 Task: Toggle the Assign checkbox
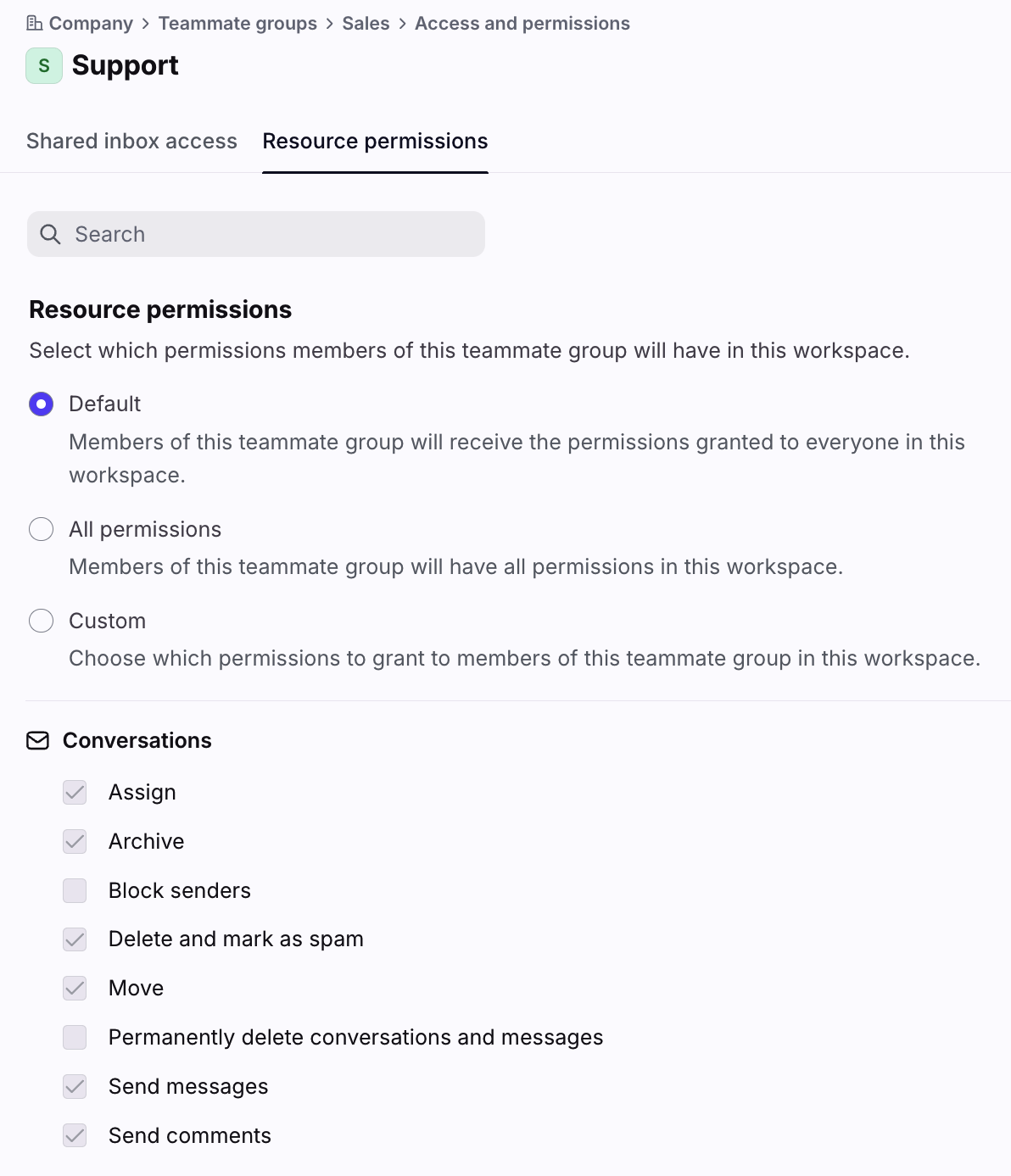tap(75, 793)
